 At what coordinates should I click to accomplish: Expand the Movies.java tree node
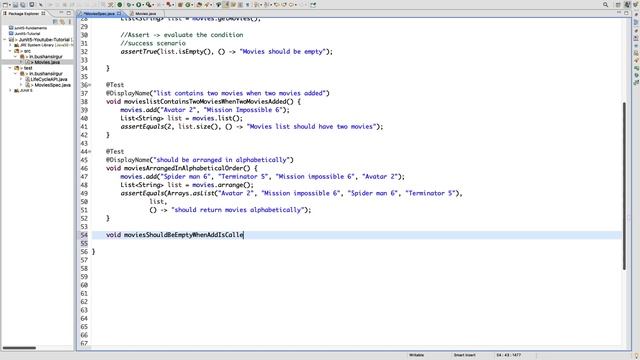coord(21,62)
